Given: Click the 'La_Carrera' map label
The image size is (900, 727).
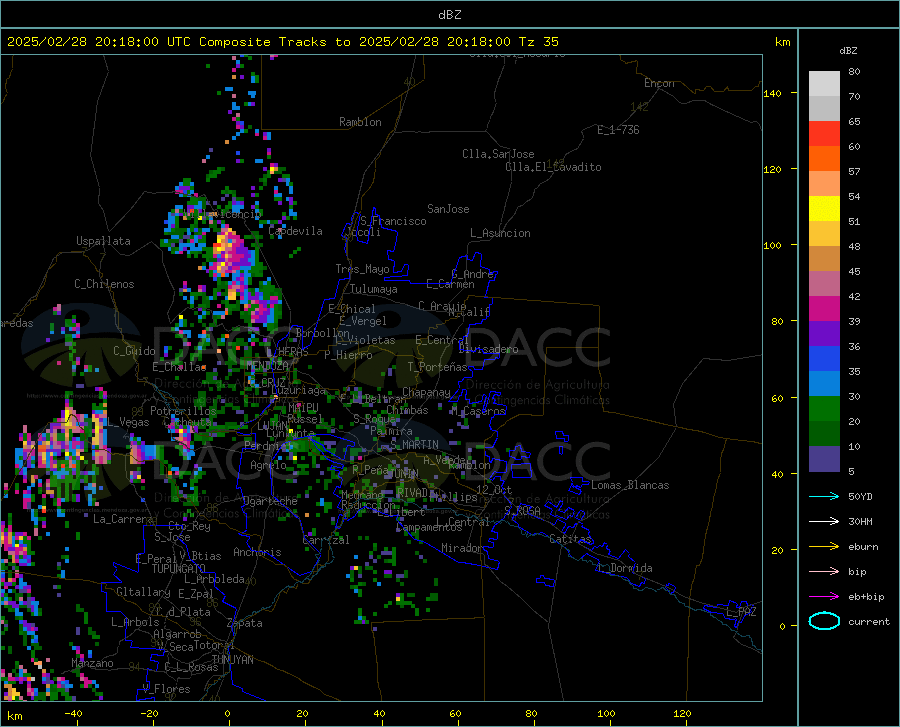Looking at the screenshot, I should click(123, 519).
